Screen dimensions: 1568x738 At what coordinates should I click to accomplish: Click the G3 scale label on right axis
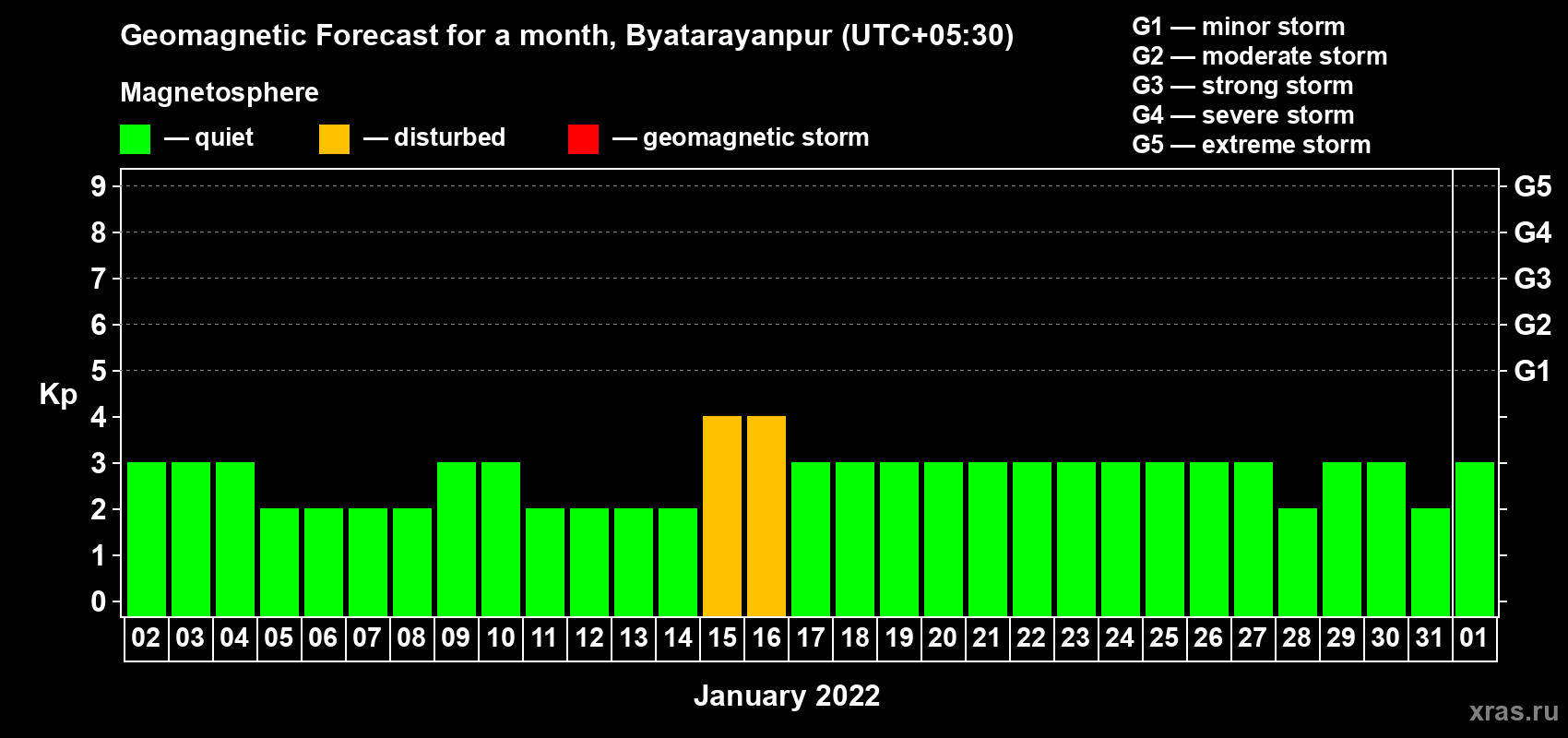coord(1533,279)
